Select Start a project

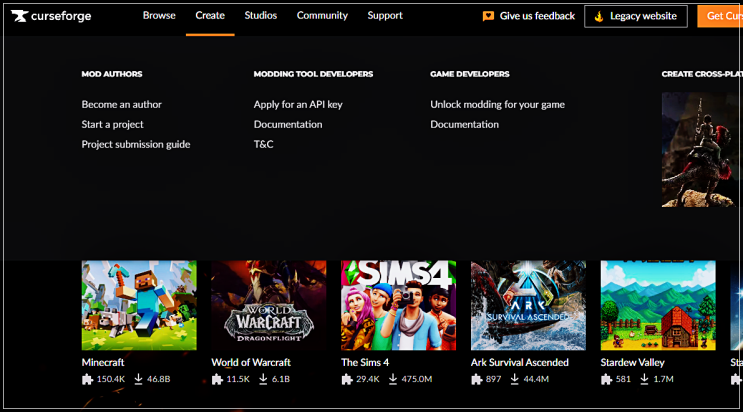pos(112,124)
